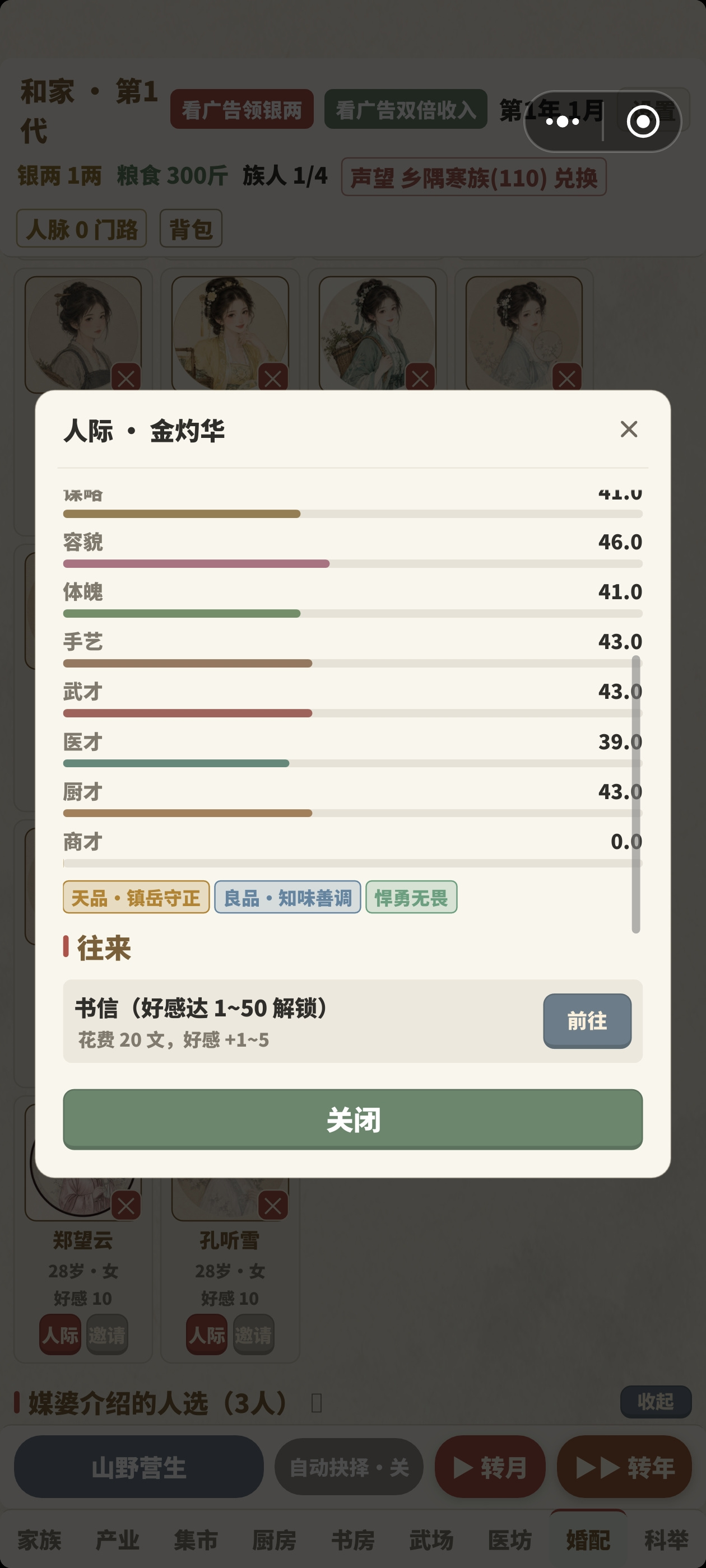Click the red X on the fourth portrait
The image size is (706, 1568).
point(567,379)
